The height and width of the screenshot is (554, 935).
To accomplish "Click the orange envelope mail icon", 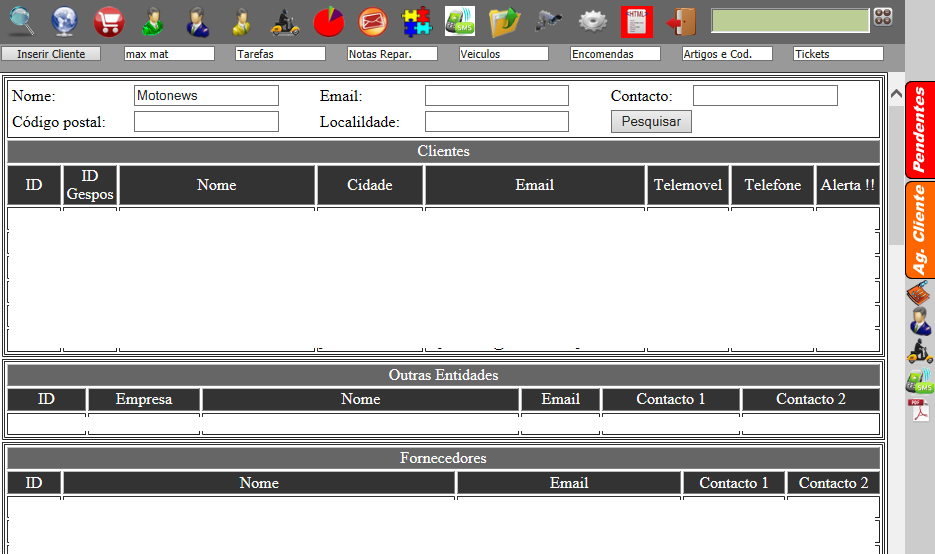I will pos(373,22).
